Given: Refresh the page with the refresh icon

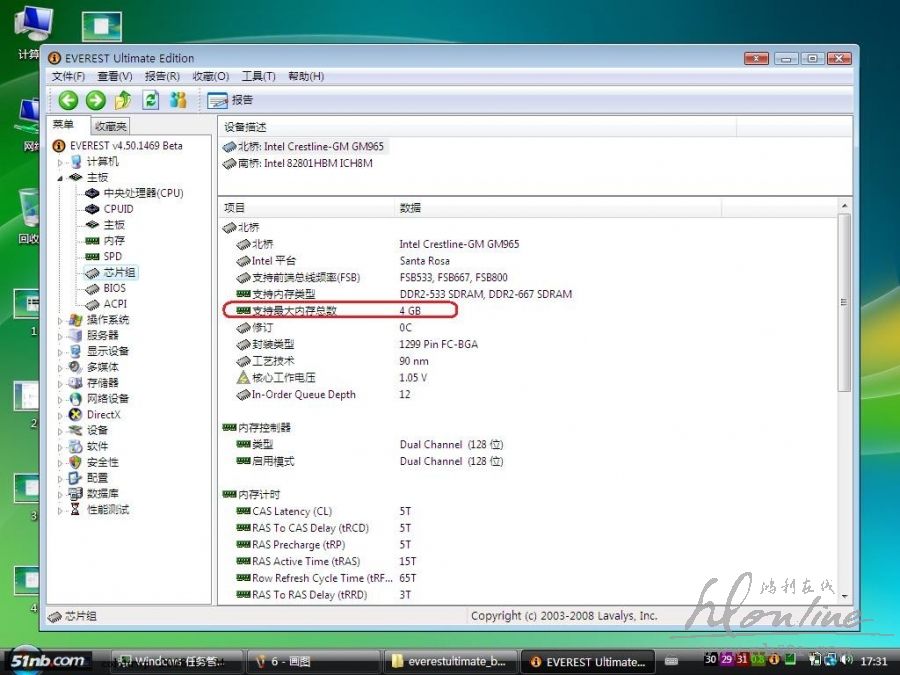Looking at the screenshot, I should pyautogui.click(x=150, y=100).
